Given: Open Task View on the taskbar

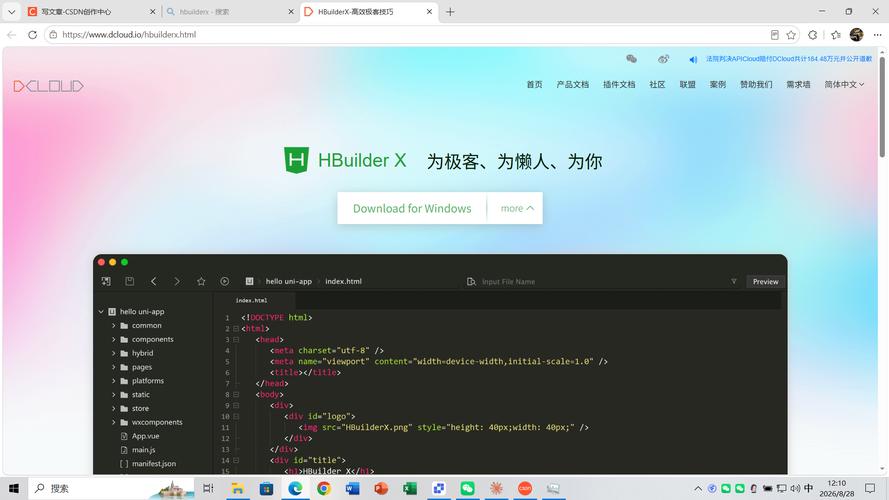Looking at the screenshot, I should [x=208, y=488].
